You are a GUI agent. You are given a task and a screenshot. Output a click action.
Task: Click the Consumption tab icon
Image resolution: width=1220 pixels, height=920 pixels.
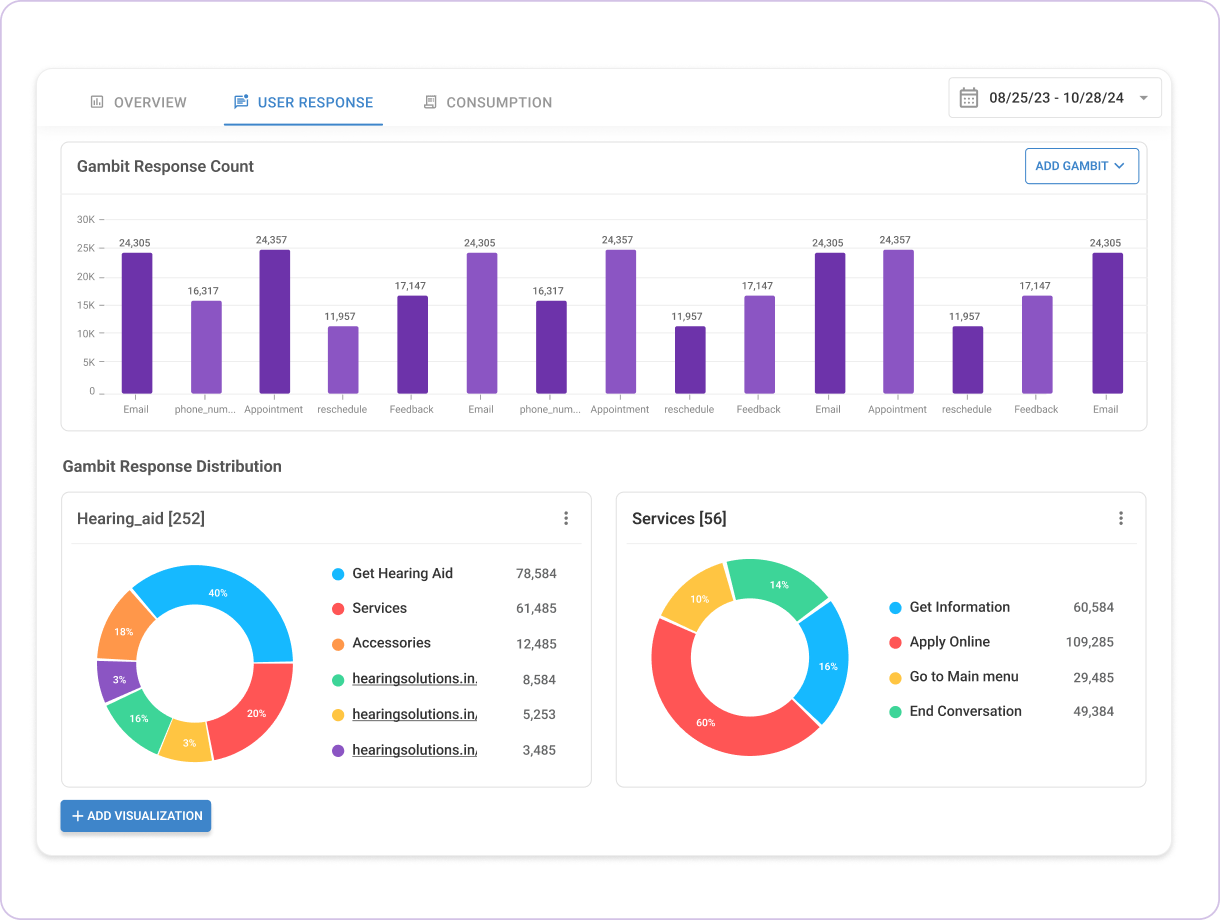tap(430, 102)
